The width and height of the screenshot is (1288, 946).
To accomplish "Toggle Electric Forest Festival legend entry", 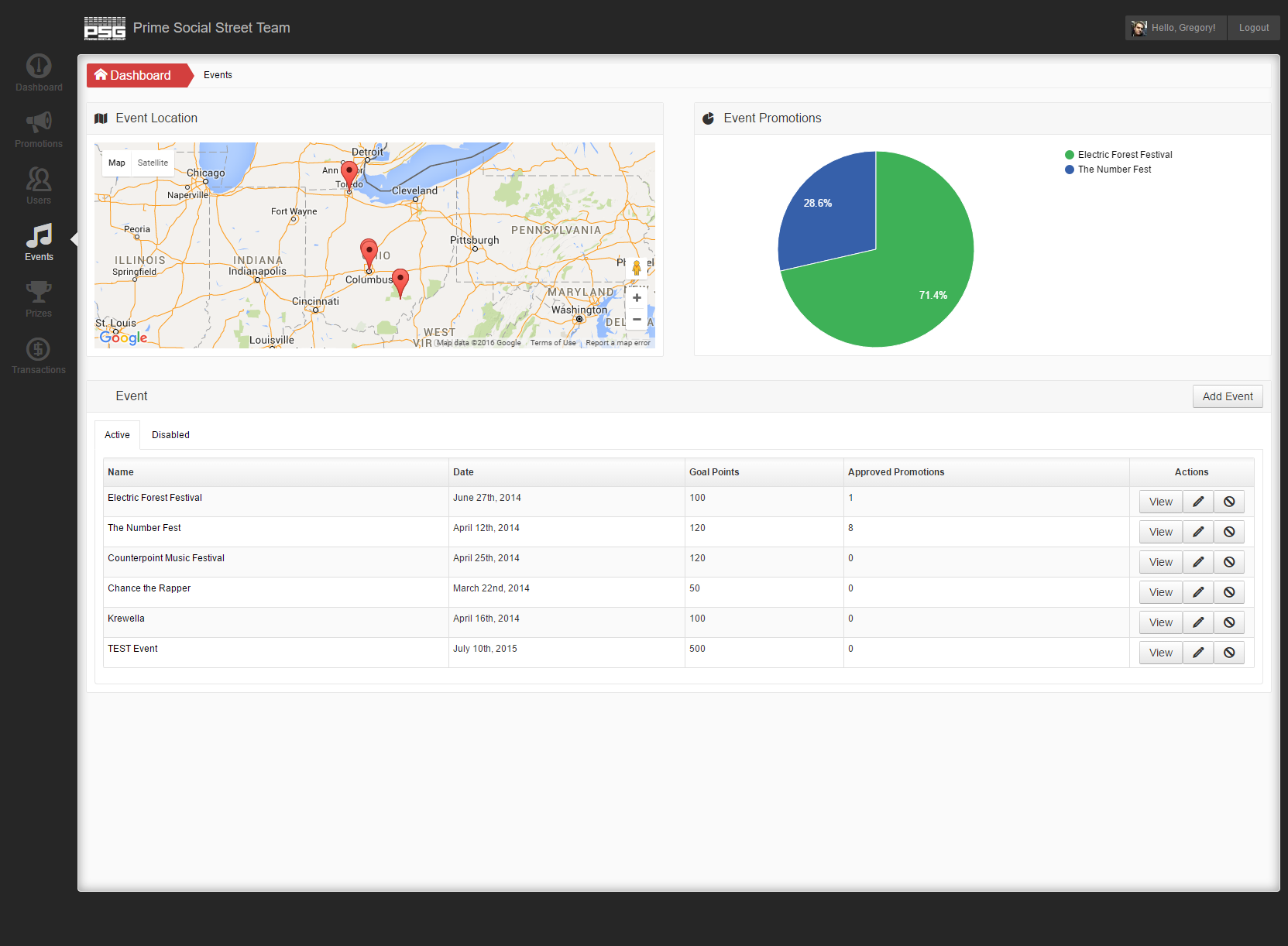I will pos(1124,155).
